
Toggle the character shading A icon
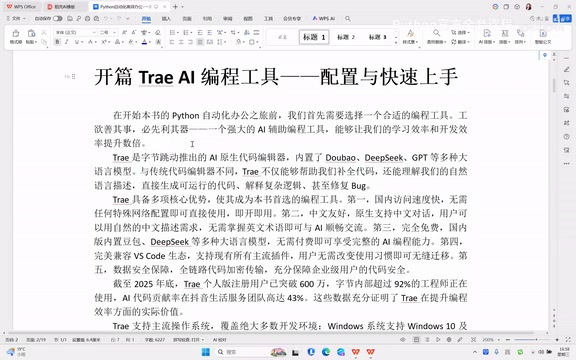[x=158, y=42]
